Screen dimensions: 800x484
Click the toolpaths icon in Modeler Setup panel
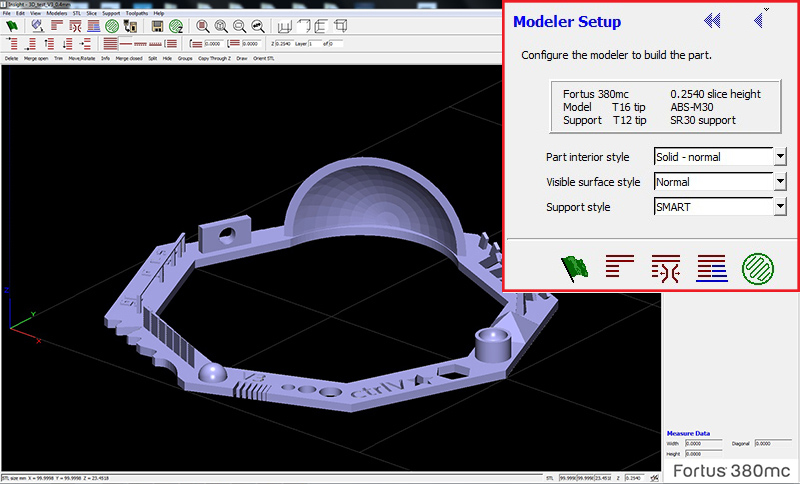click(712, 268)
